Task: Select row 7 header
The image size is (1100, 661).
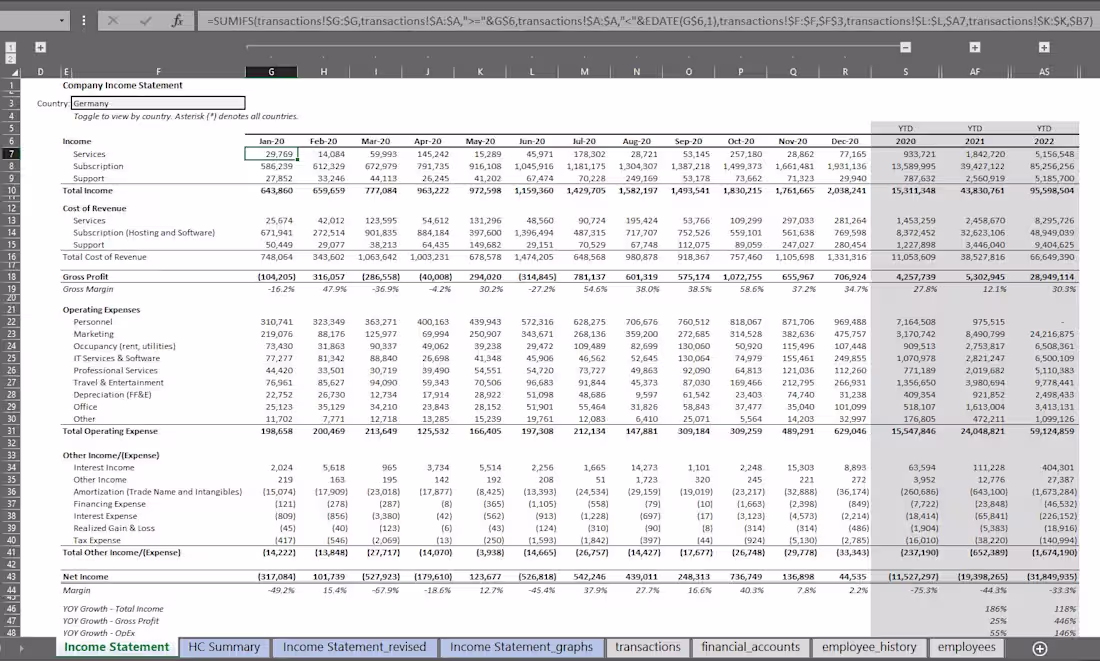Action: [11, 154]
